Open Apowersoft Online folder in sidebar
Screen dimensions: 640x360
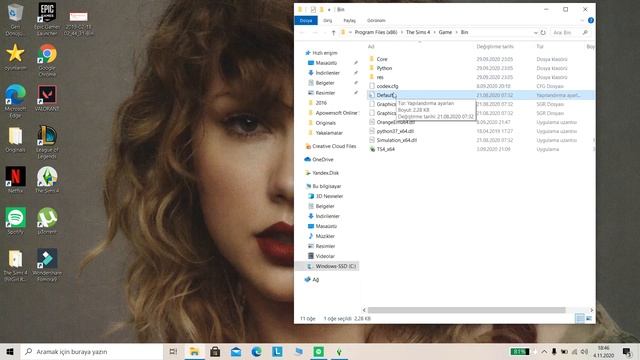(336, 113)
